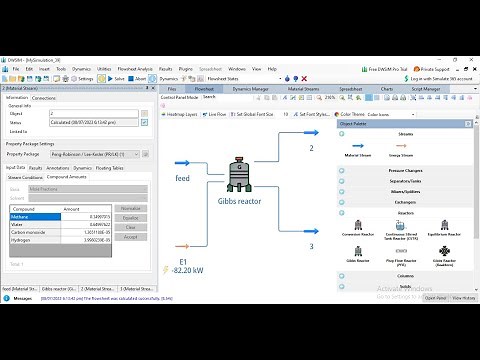Viewport: 480px width, 360px height.
Task: Click Normalize button
Action: (131, 208)
